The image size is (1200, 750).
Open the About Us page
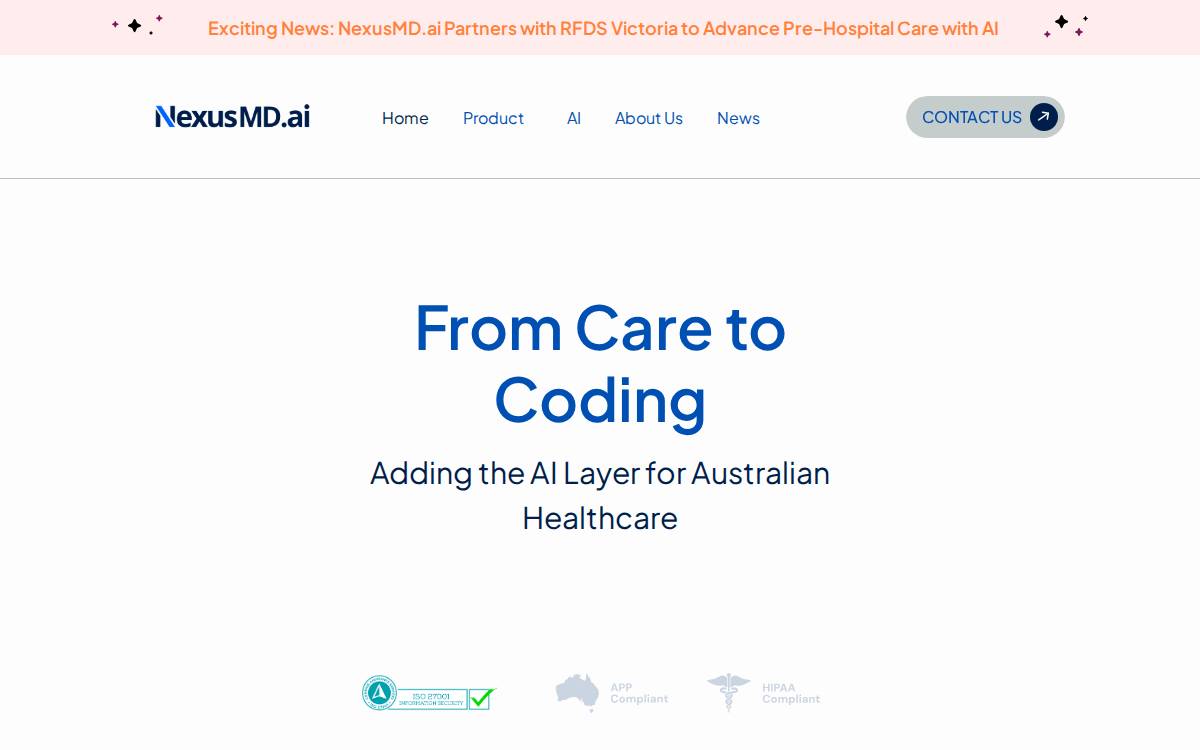point(649,118)
